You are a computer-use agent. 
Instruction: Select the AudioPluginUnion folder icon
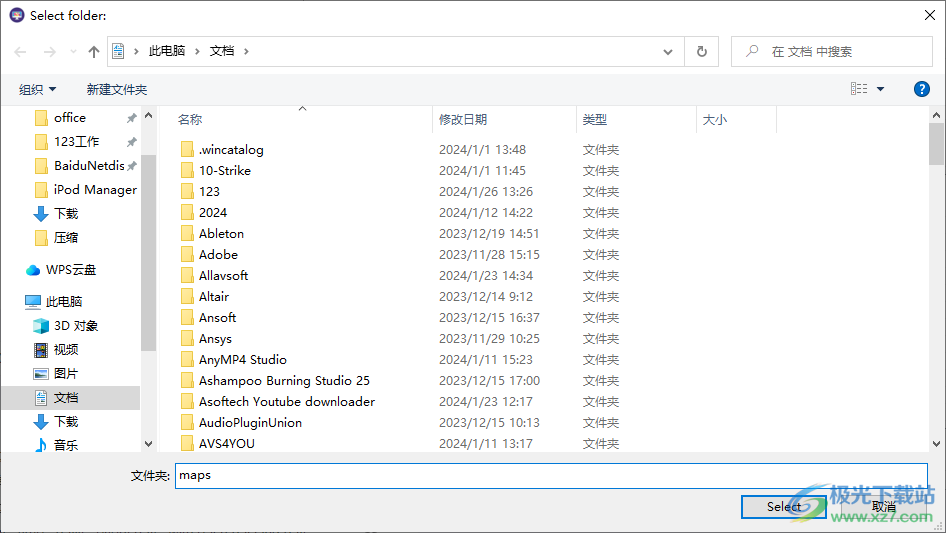pyautogui.click(x=188, y=423)
